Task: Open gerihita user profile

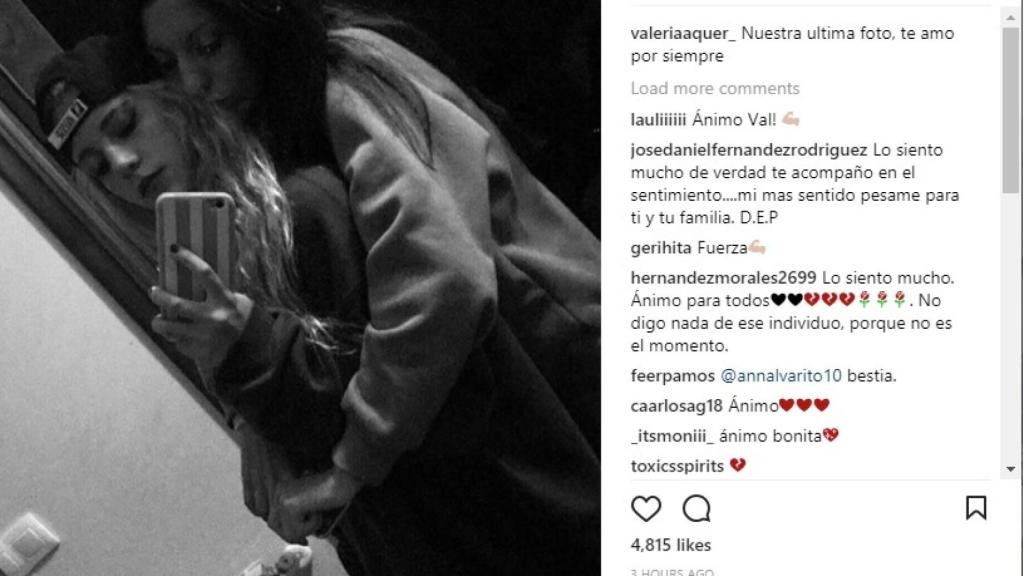Action: 661,248
